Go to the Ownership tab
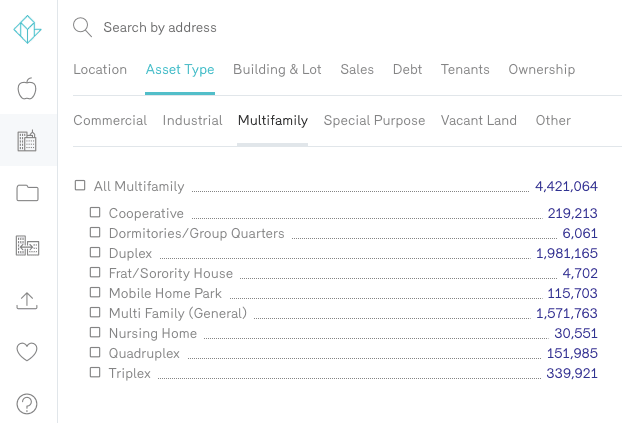The height and width of the screenshot is (423, 622). point(541,70)
